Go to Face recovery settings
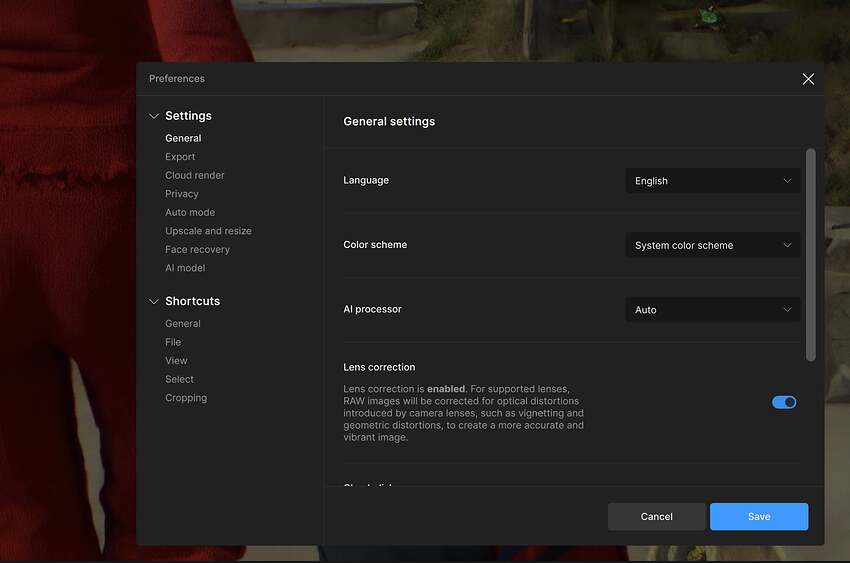Image resolution: width=850 pixels, height=563 pixels. tap(197, 250)
